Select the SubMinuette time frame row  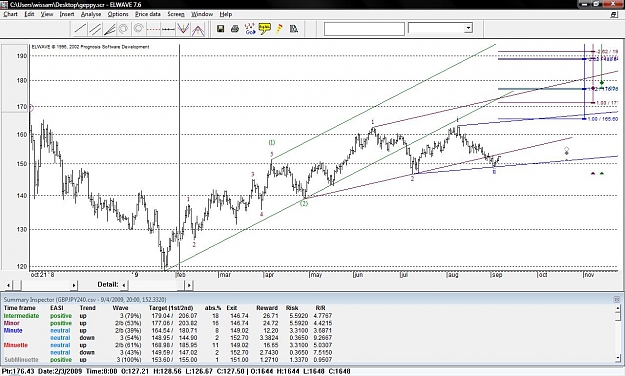click(168, 360)
